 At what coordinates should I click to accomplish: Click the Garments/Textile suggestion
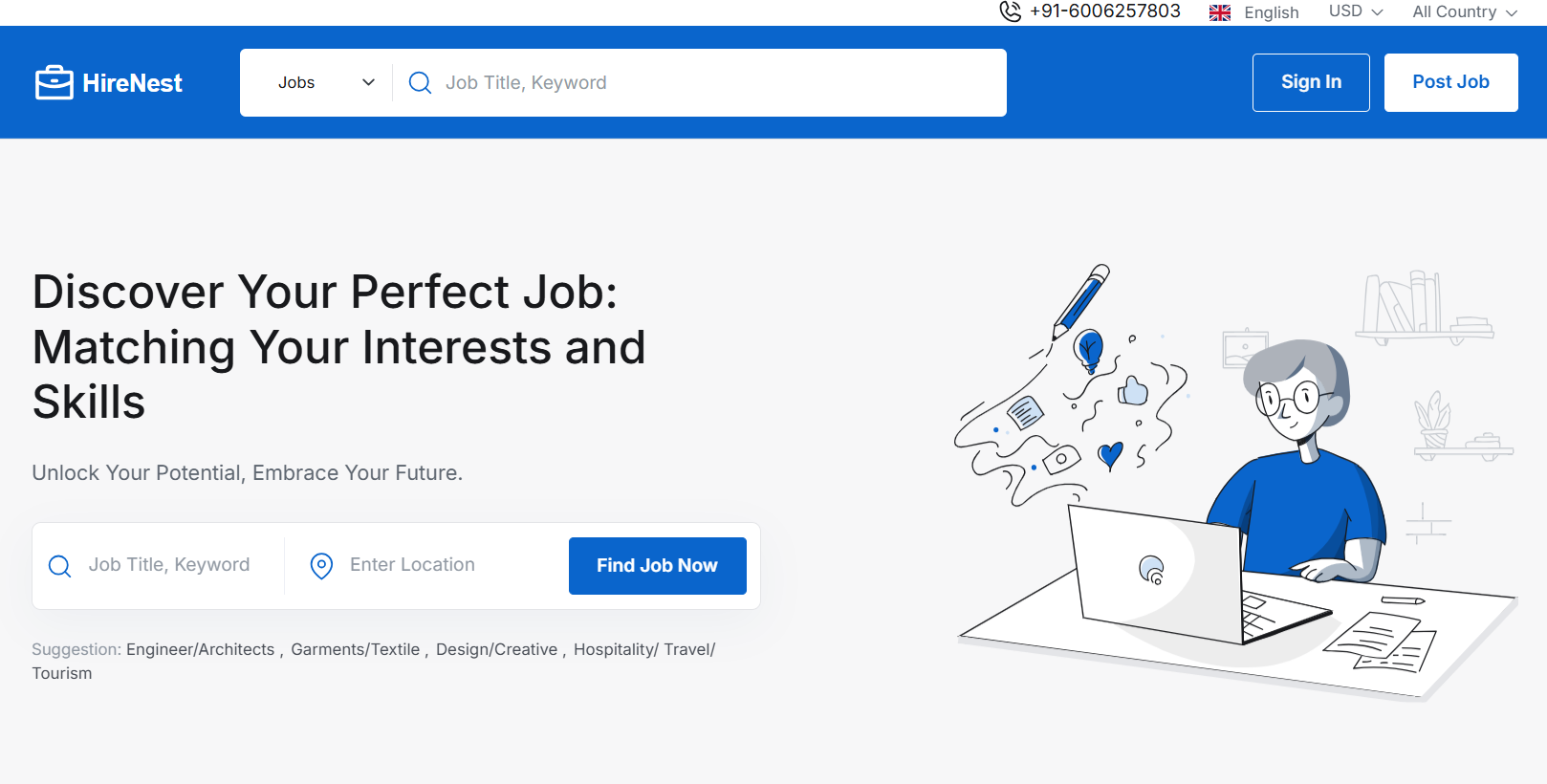355,649
